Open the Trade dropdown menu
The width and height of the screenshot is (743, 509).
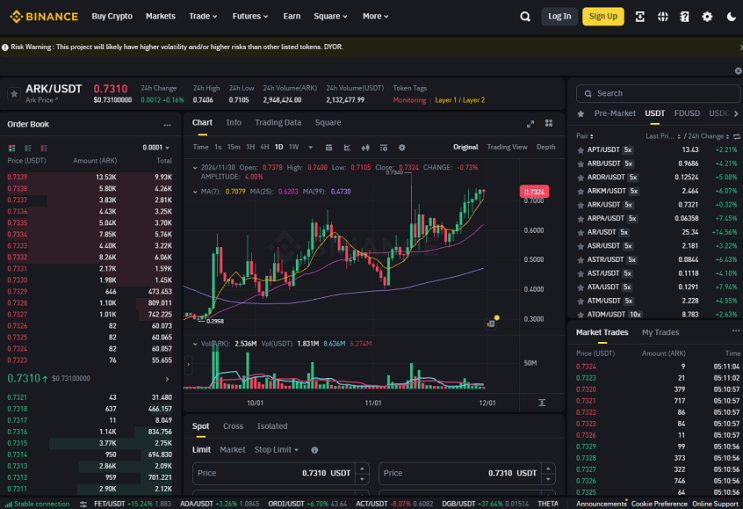pyautogui.click(x=203, y=17)
